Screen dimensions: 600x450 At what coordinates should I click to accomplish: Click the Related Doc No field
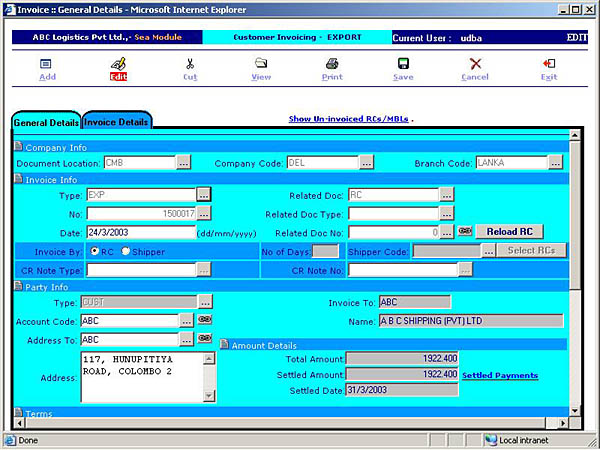(393, 232)
